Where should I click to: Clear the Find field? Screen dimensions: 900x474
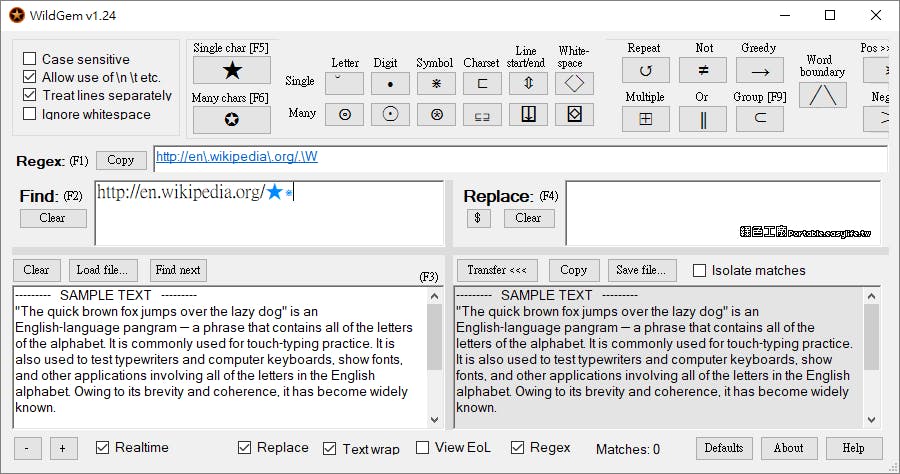[x=53, y=218]
